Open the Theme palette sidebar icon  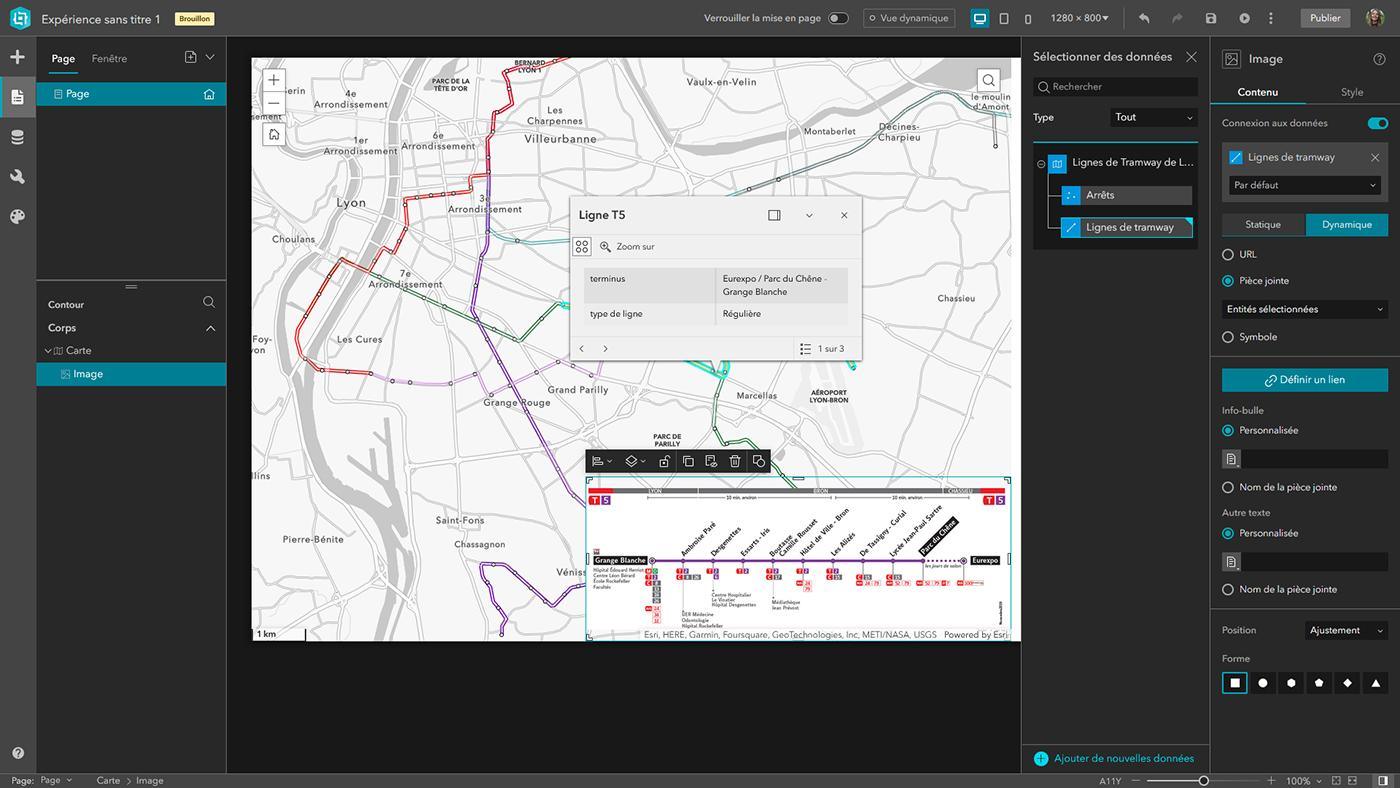coord(17,216)
